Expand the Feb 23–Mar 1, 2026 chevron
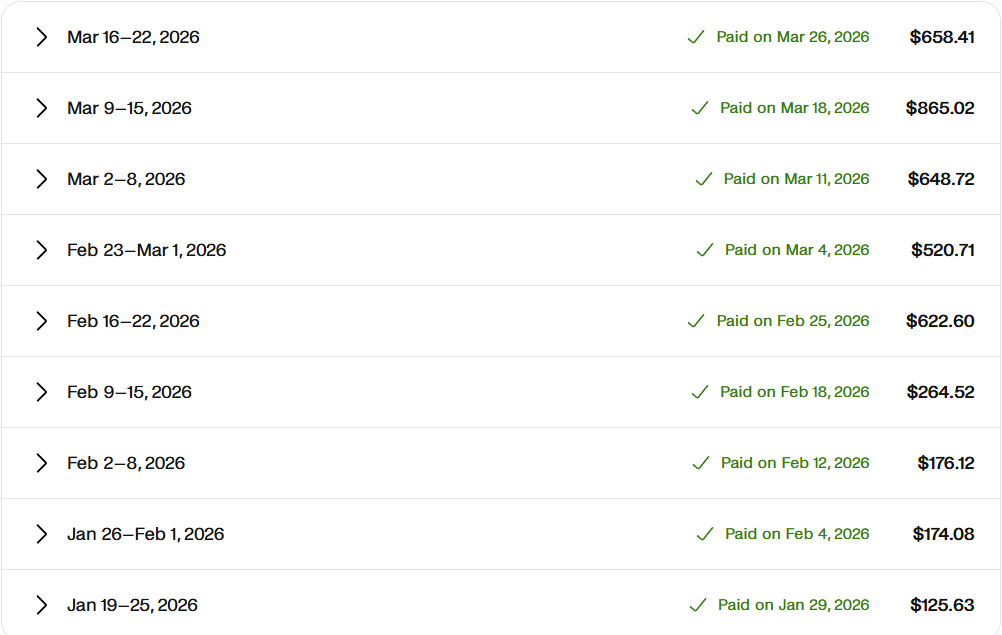Image resolution: width=1002 pixels, height=635 pixels. (42, 250)
